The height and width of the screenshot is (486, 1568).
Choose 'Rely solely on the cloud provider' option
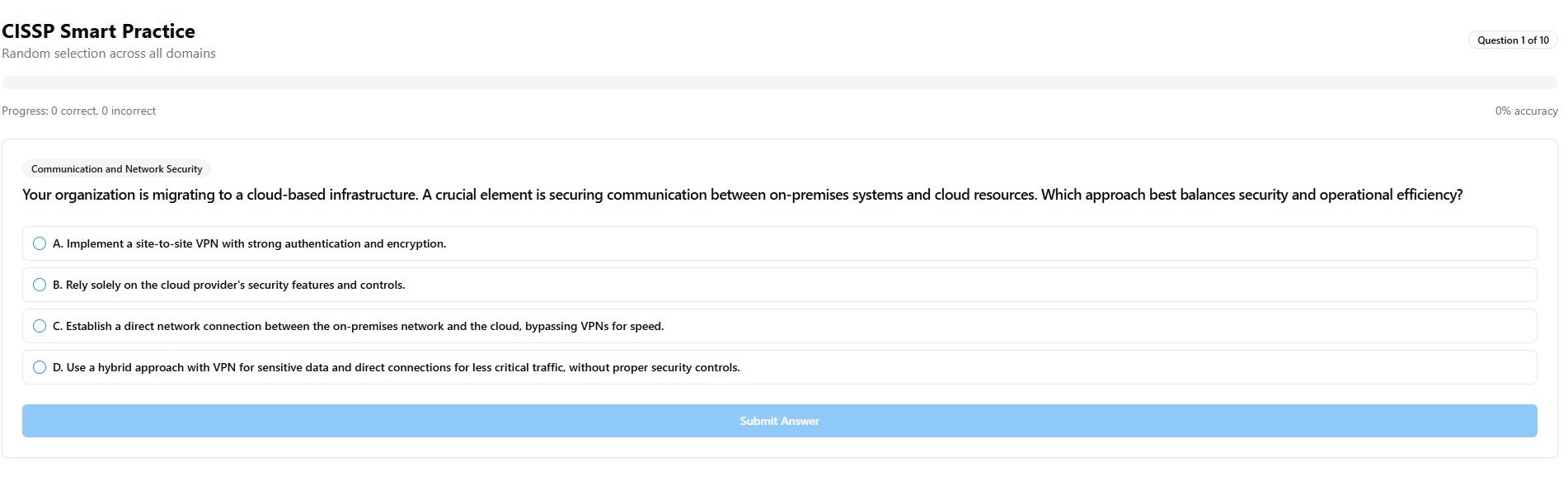coord(229,285)
